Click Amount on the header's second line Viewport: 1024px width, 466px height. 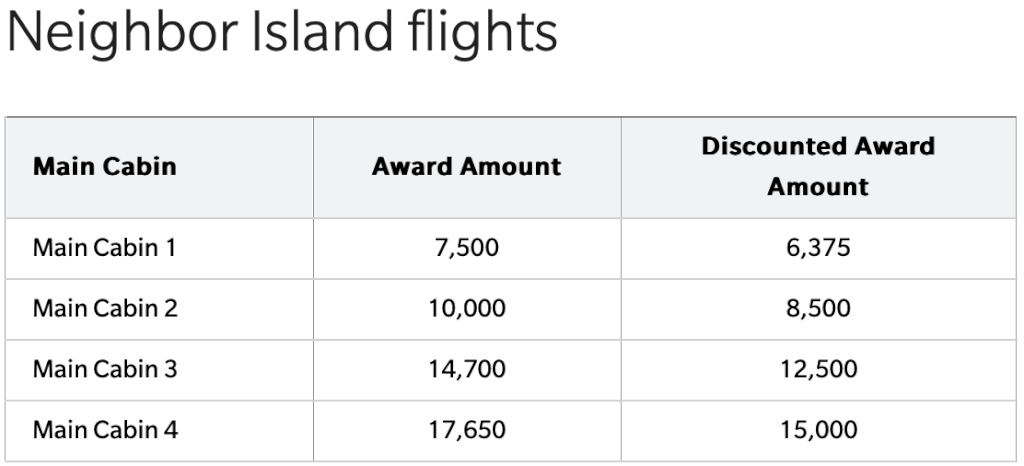point(818,186)
